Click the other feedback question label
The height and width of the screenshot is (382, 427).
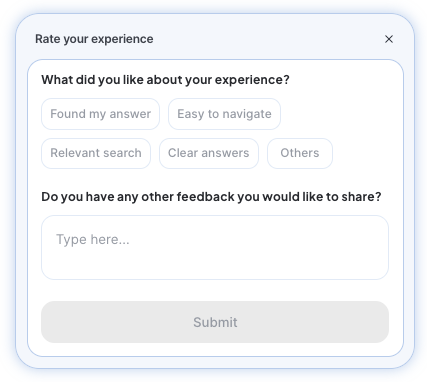(211, 197)
